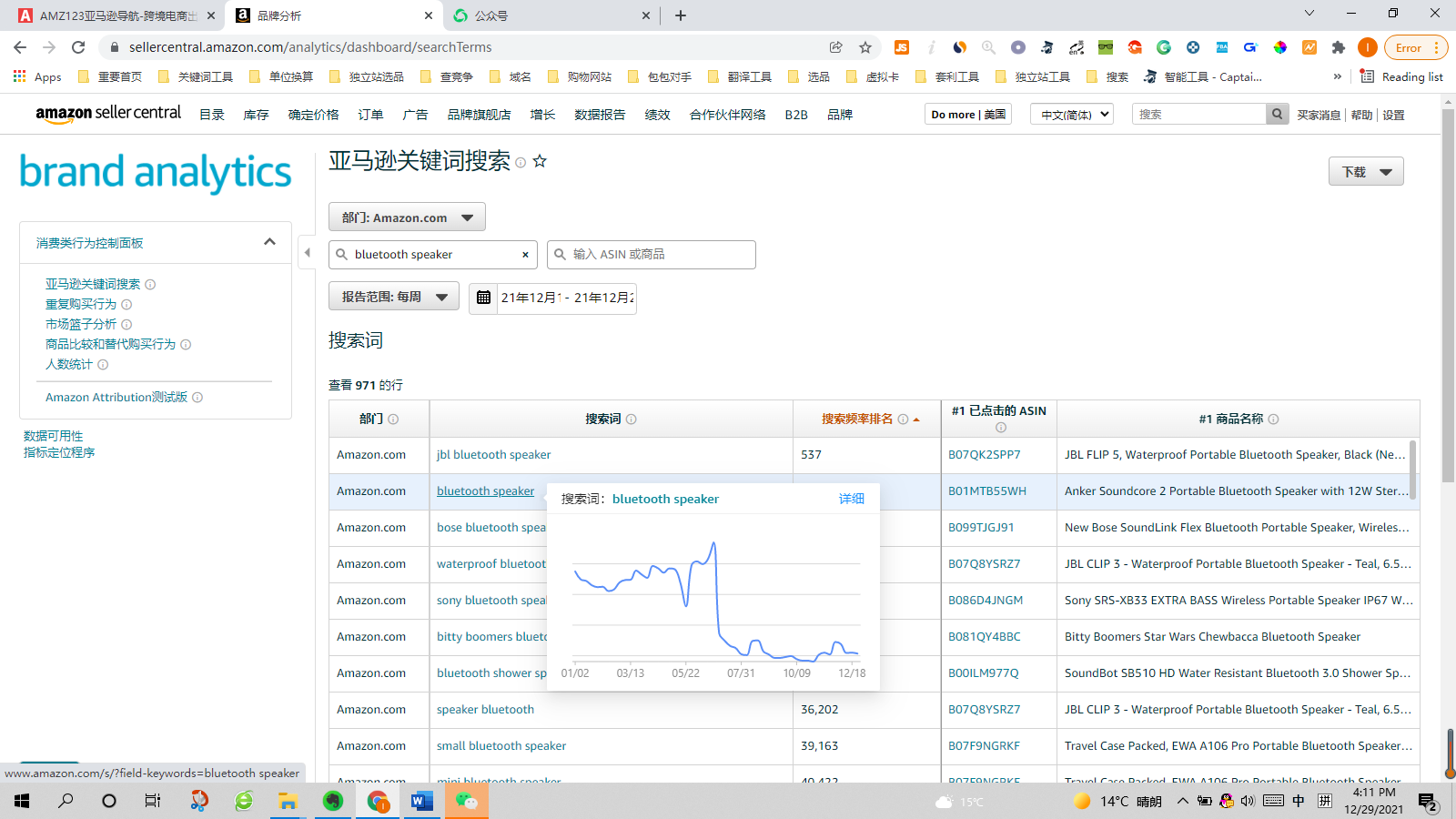Toggle sort order on 搜索频率排名 column
1456x819 pixels.
915,419
